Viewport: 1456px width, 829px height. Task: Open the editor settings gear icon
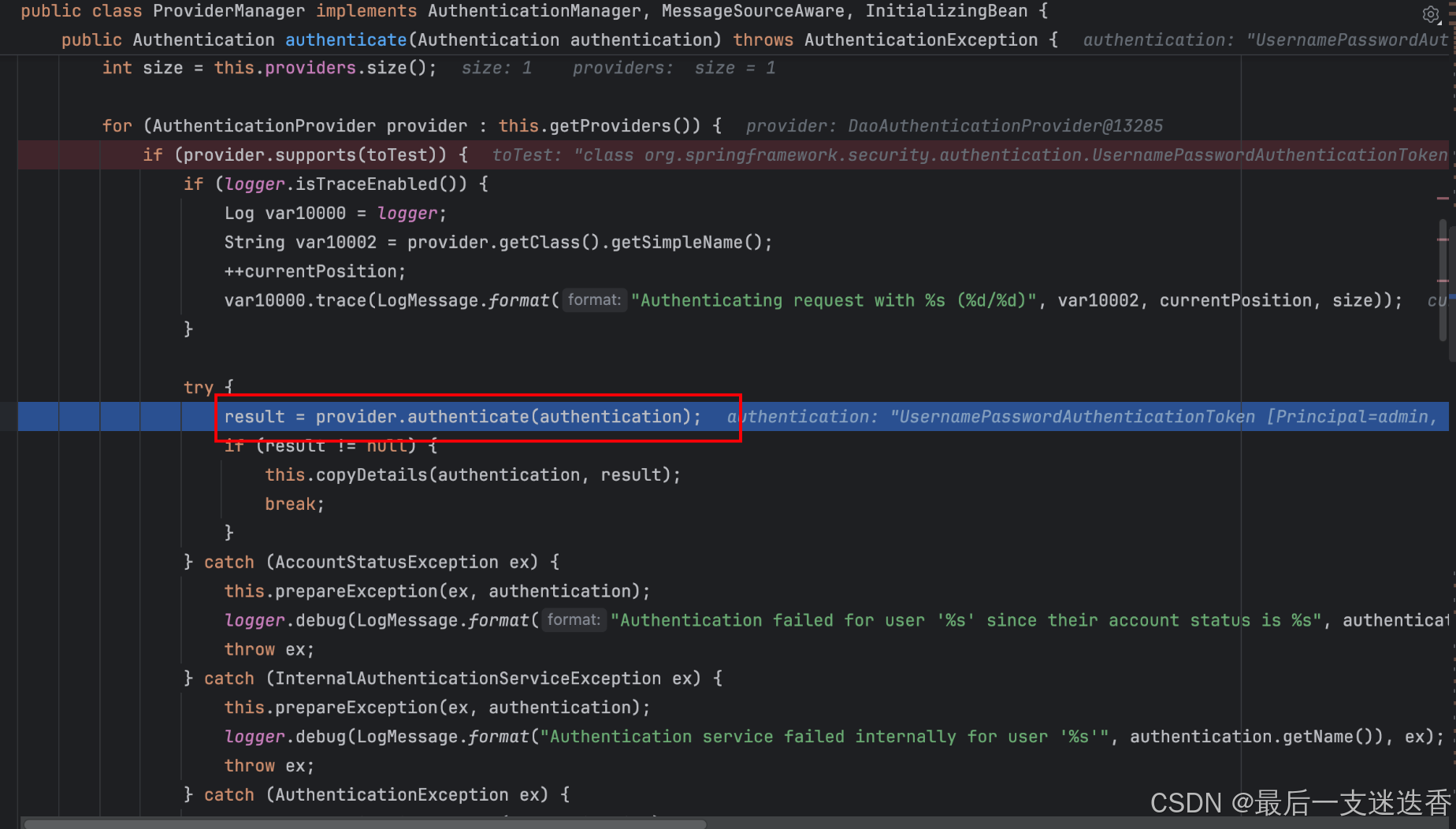click(x=1431, y=14)
